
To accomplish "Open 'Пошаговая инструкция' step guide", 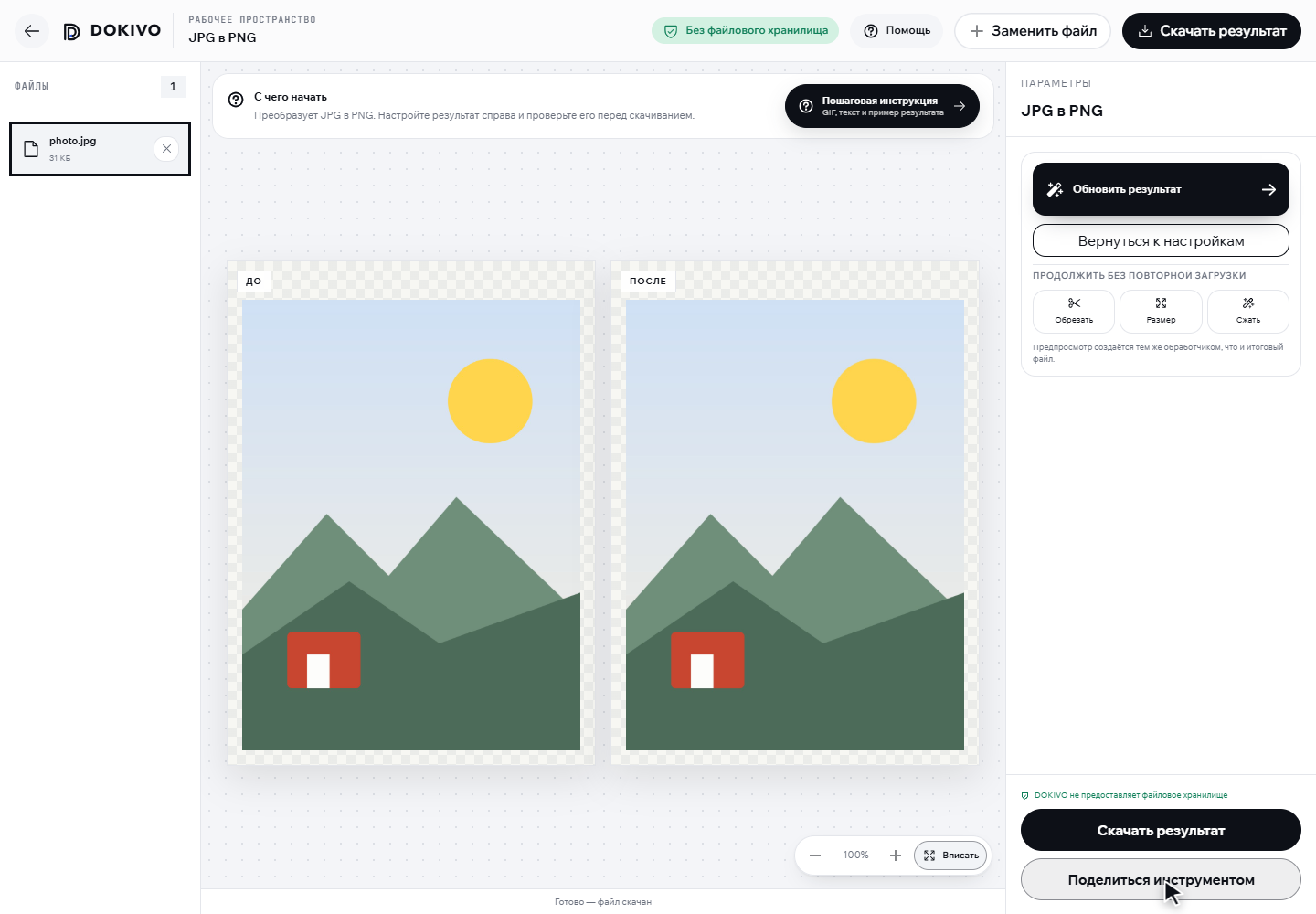I will 882,106.
